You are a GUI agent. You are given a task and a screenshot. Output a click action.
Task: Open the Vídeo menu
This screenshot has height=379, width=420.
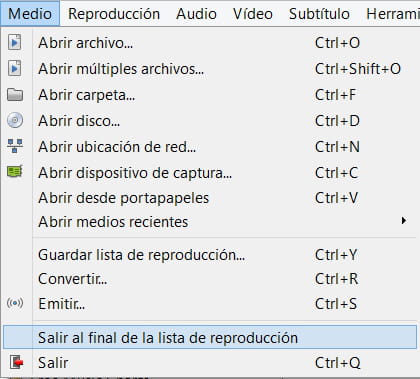253,14
